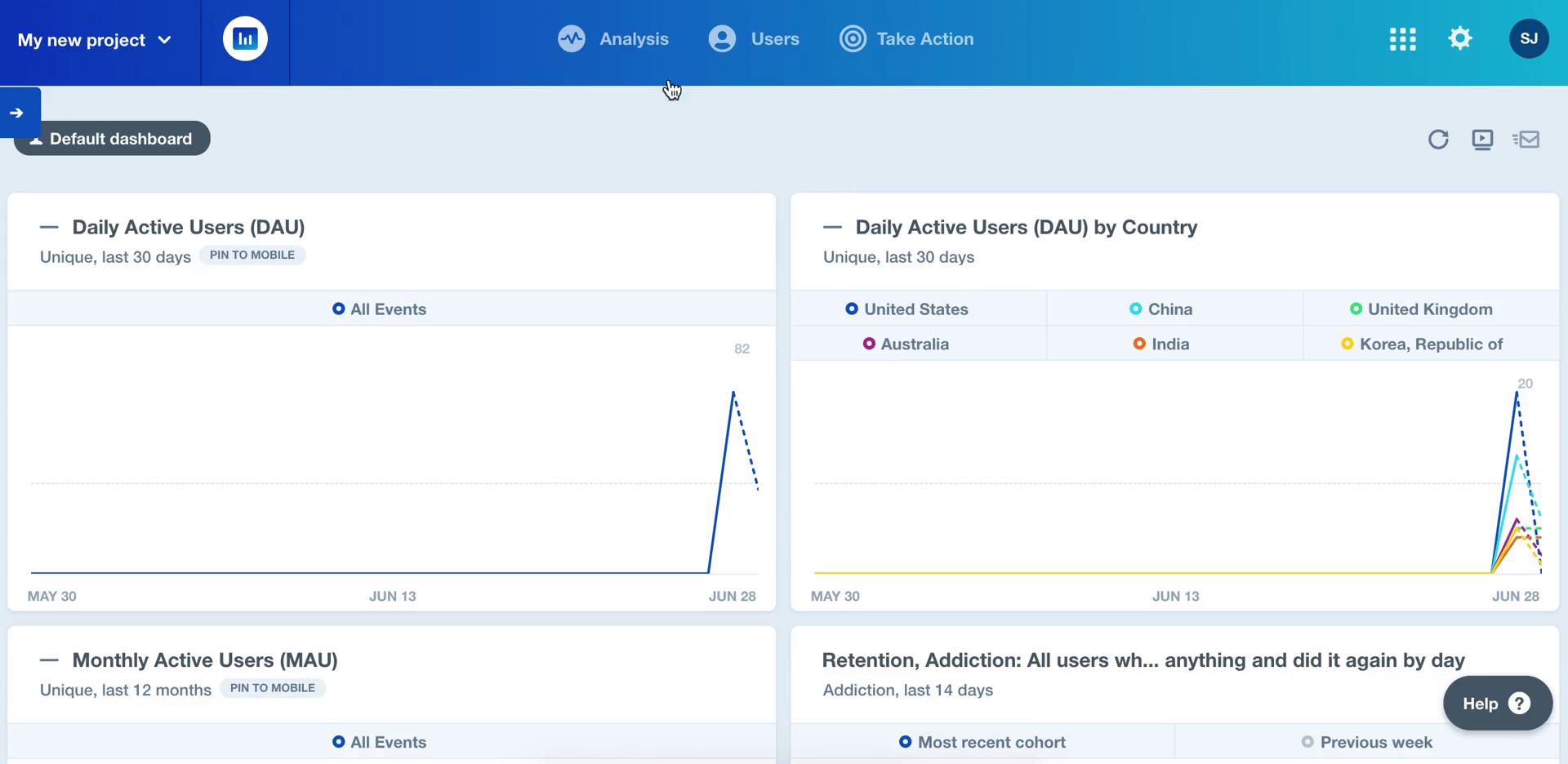Toggle the United Kingdom series
The width and height of the screenshot is (1568, 764).
pos(1421,309)
